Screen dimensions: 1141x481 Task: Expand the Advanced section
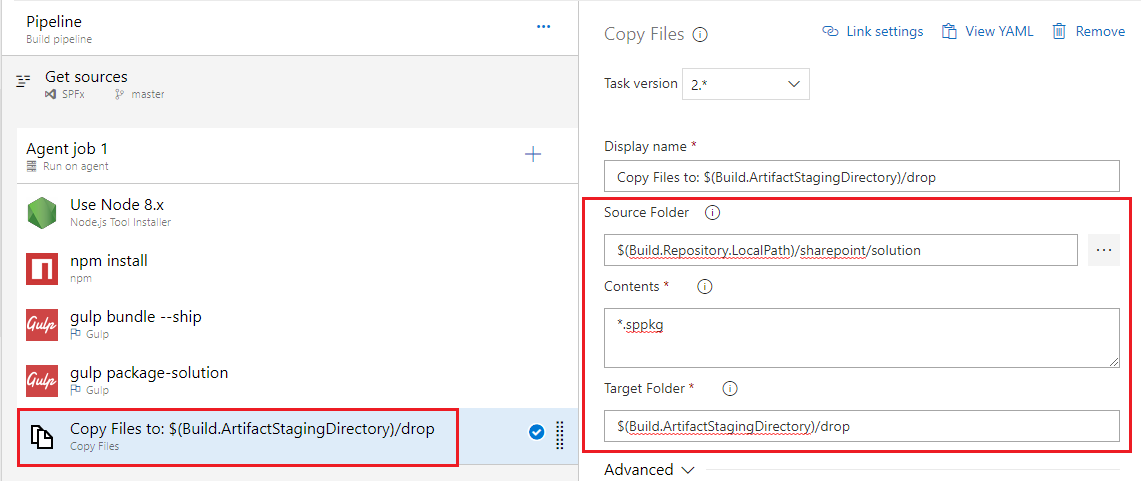pos(649,470)
